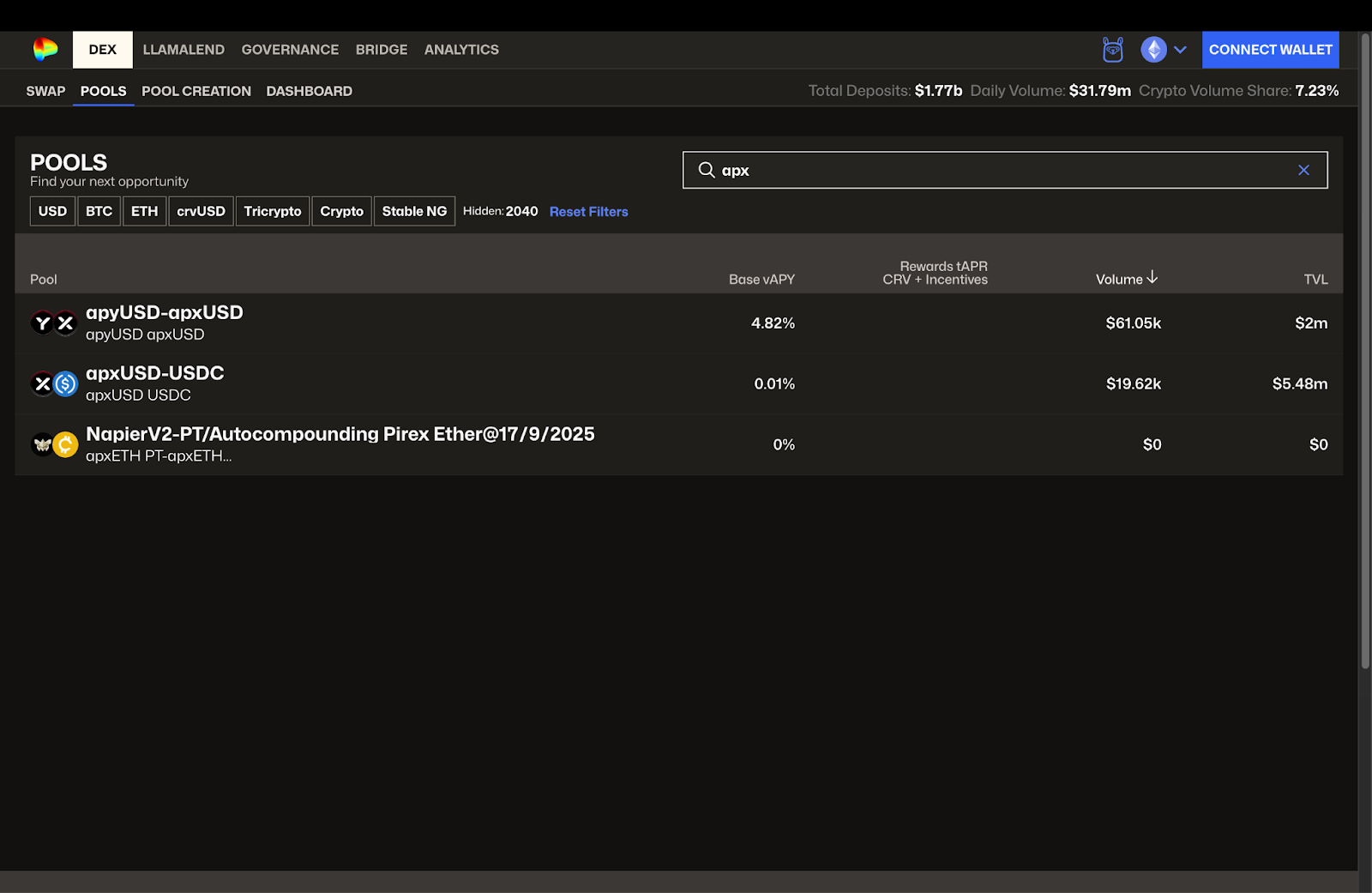The width and height of the screenshot is (1372, 893).
Task: Click the 4.82% Base vAPY value
Action: [x=773, y=323]
